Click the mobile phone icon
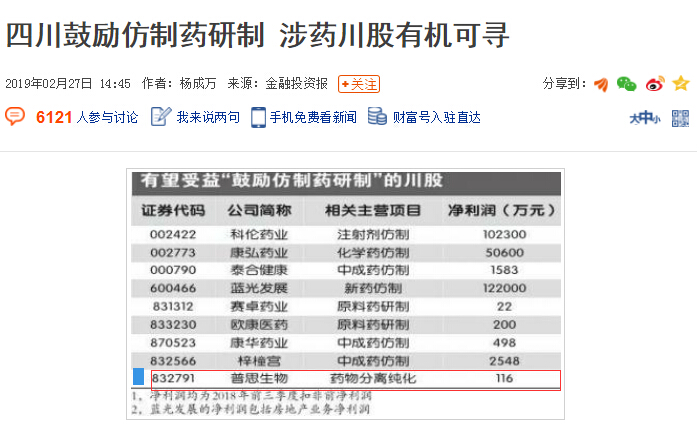The width and height of the screenshot is (699, 435). coord(258,117)
